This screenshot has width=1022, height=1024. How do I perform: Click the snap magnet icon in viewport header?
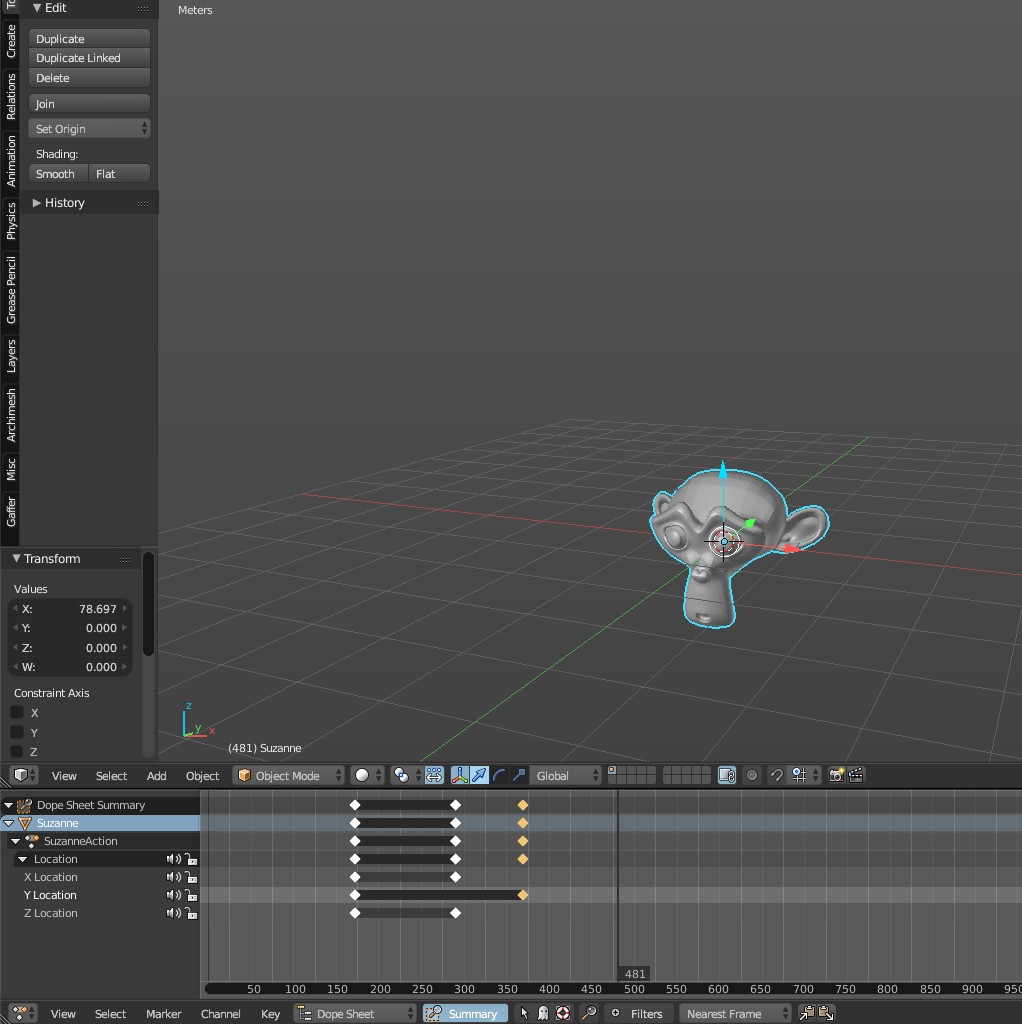(776, 775)
